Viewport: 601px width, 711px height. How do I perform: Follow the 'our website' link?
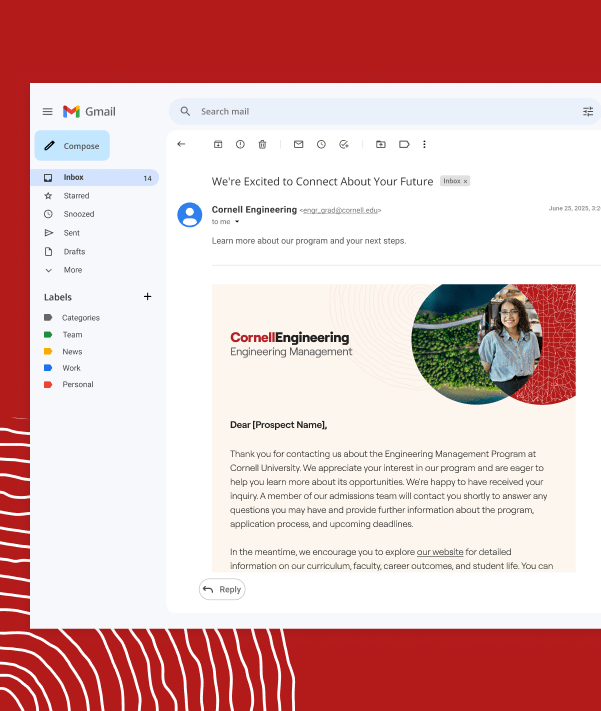[440, 552]
